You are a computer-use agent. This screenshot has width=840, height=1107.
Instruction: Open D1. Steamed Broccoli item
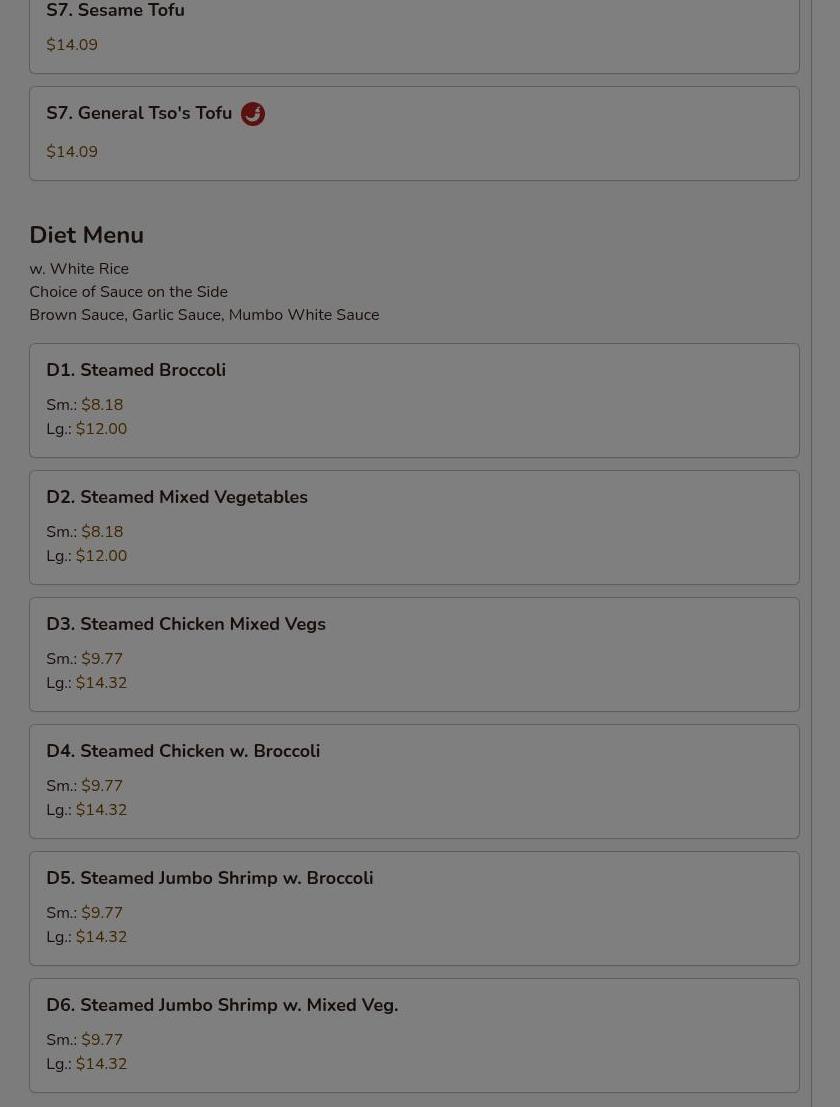(414, 400)
